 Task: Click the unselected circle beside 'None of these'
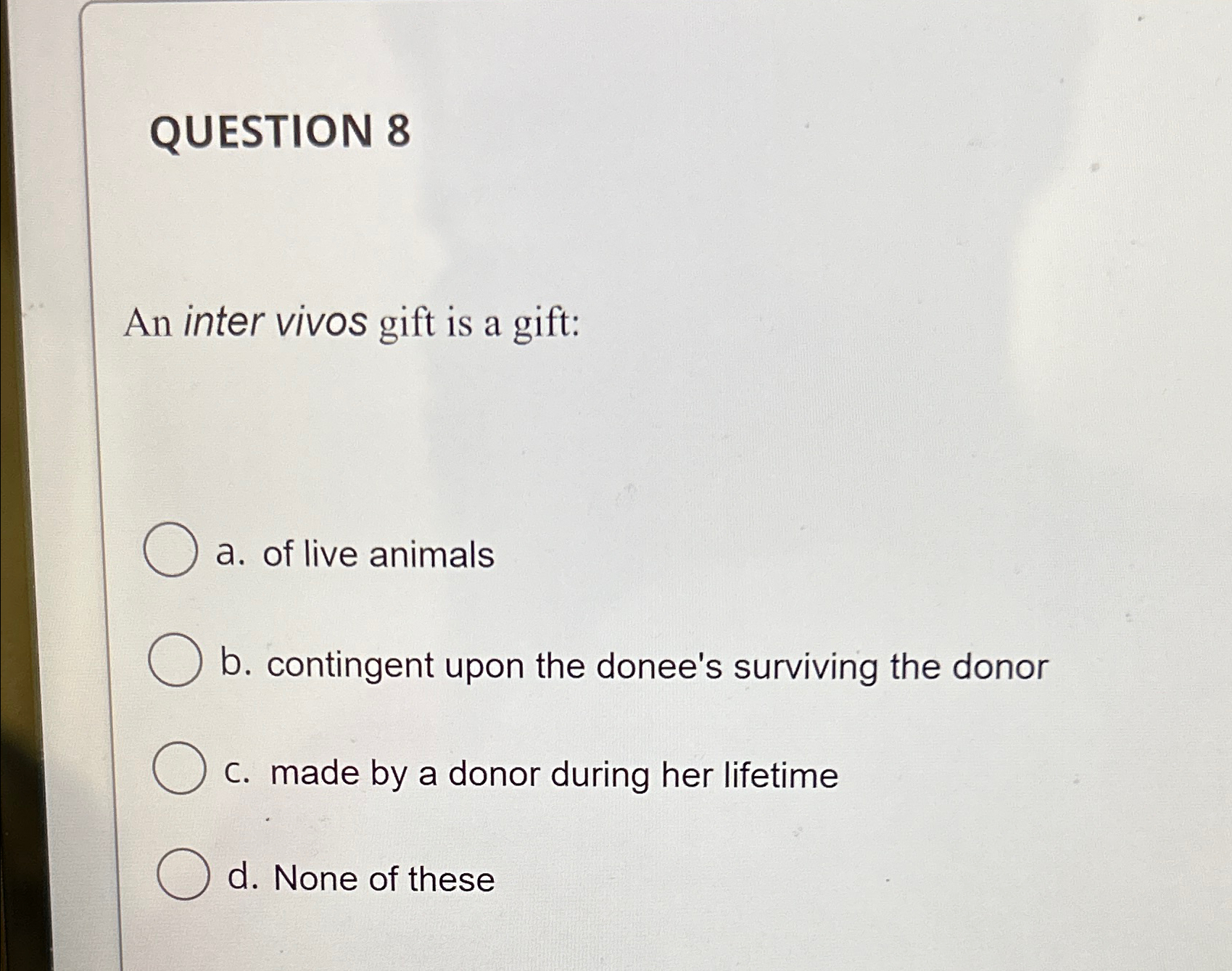point(182,877)
